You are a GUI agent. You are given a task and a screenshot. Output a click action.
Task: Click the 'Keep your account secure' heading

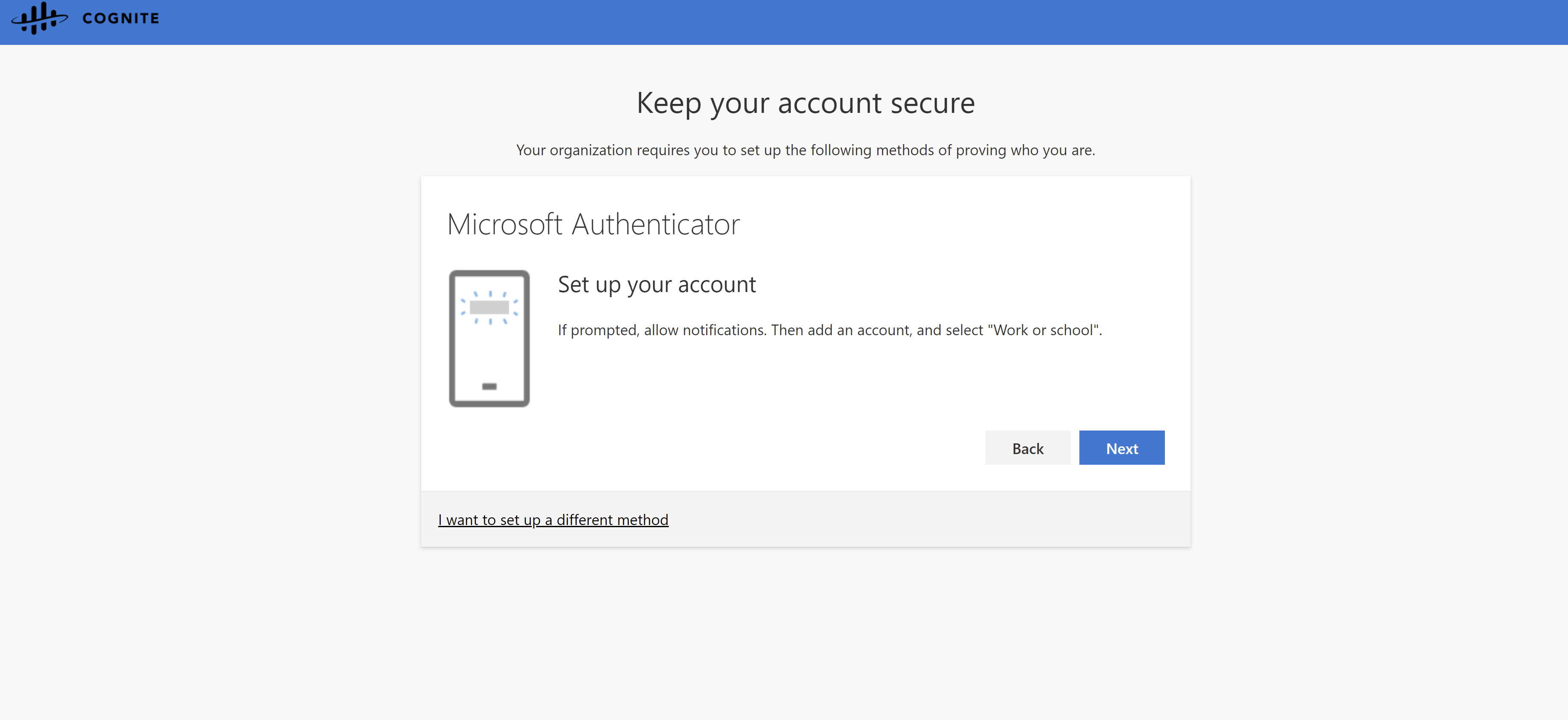click(x=805, y=103)
